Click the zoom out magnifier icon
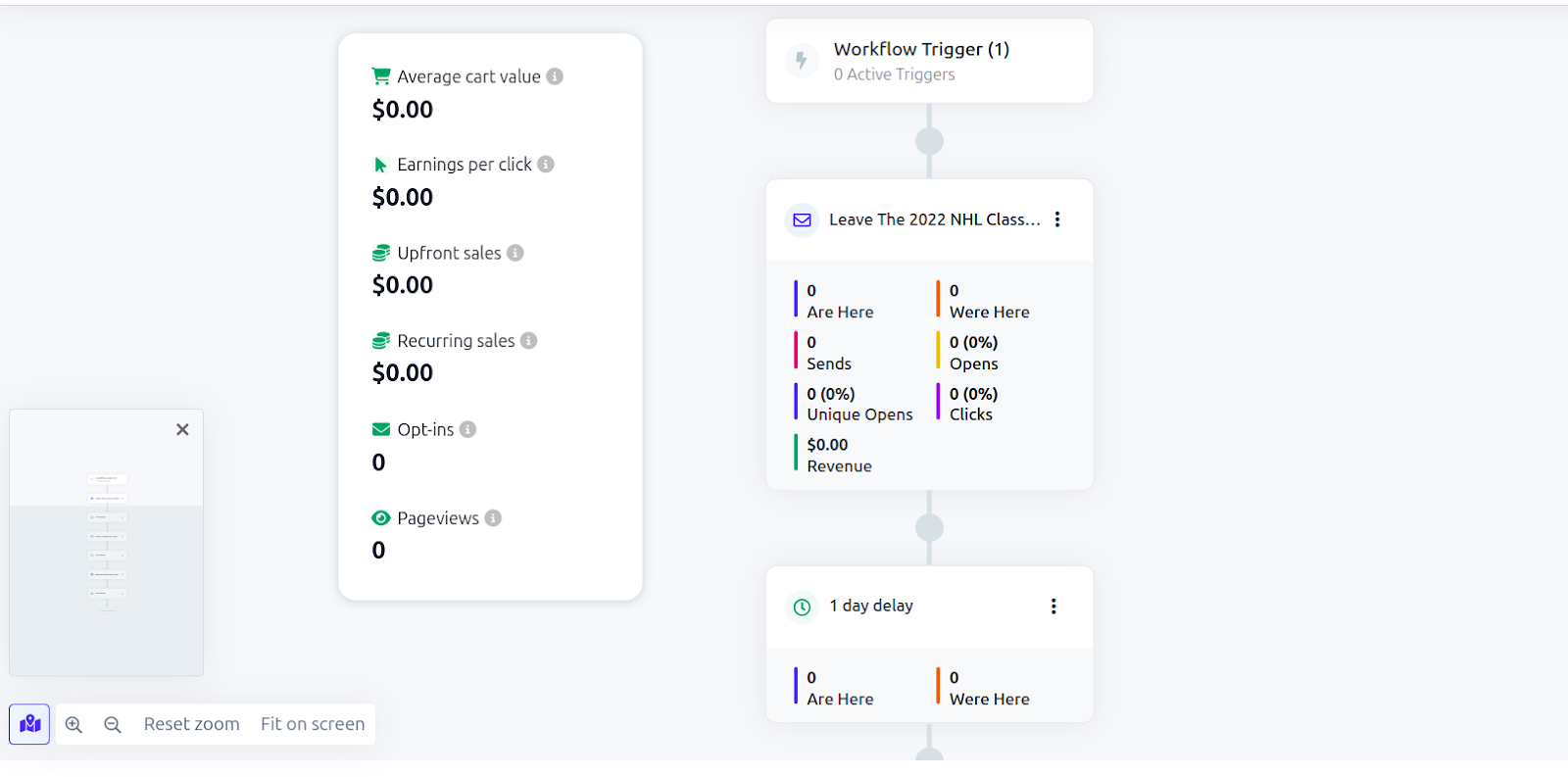The width and height of the screenshot is (1568, 777). [x=113, y=724]
